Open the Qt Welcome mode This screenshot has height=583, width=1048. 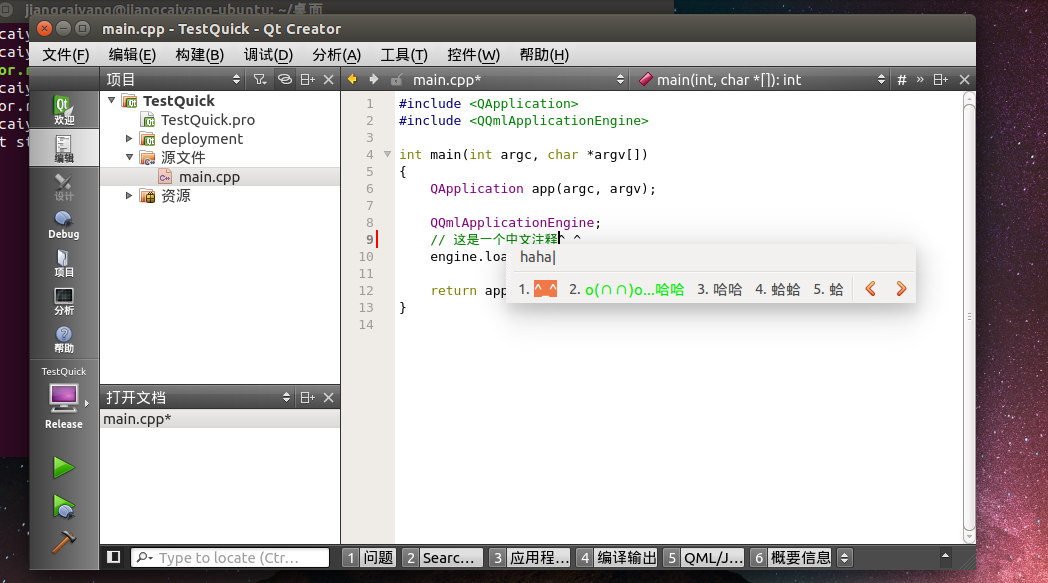(64, 110)
